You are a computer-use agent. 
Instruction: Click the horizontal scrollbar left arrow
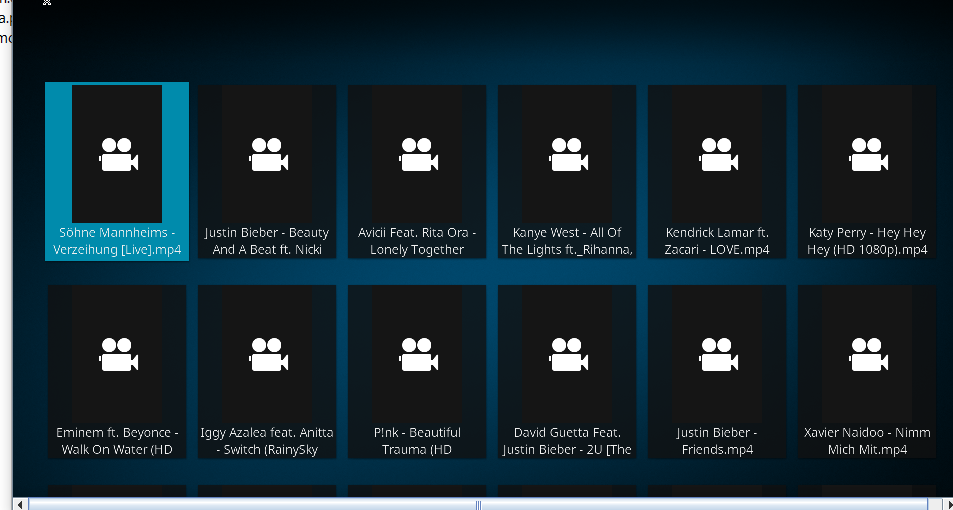point(21,505)
